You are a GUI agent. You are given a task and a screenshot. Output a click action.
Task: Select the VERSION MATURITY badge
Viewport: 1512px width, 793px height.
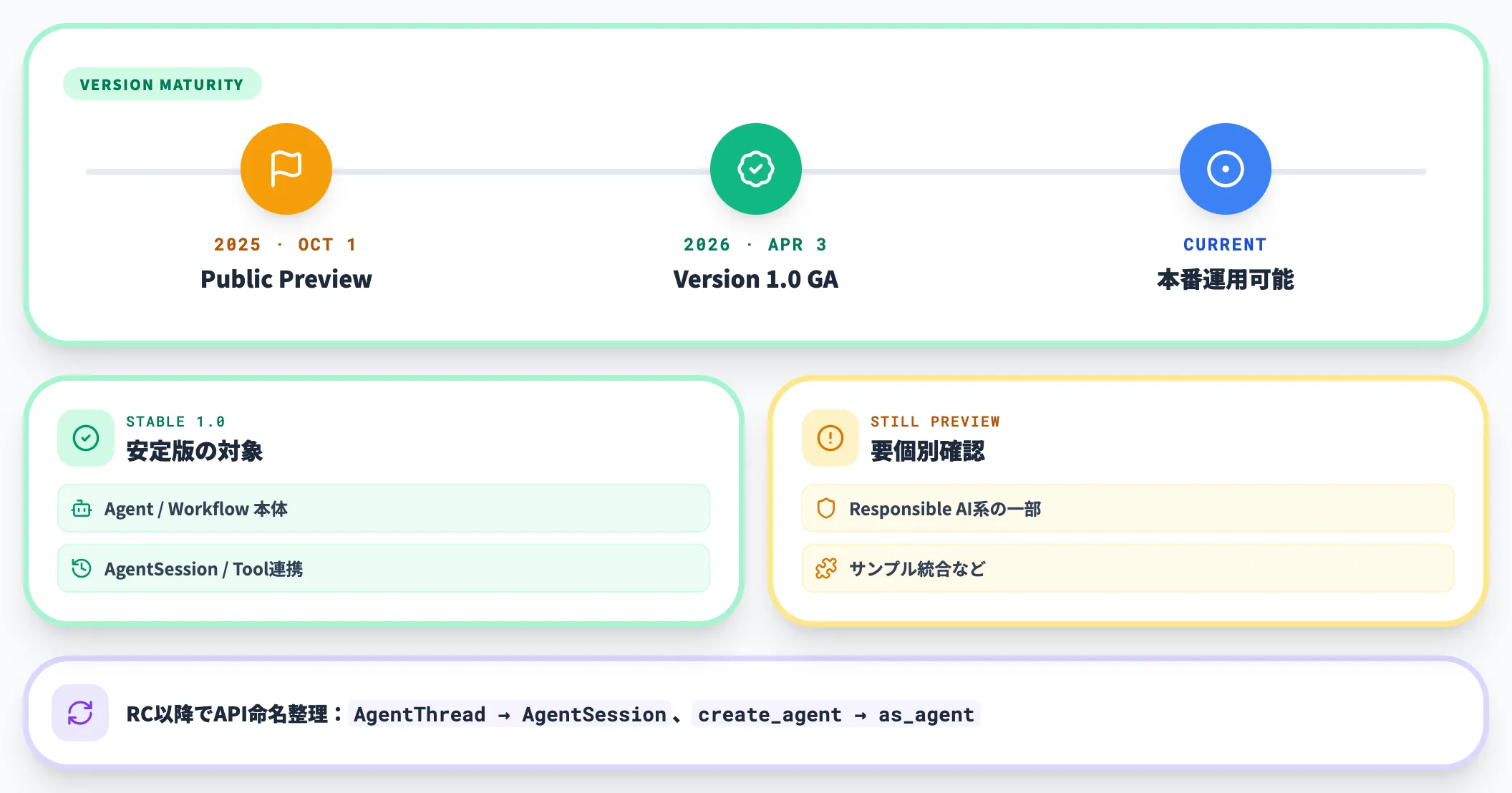tap(163, 84)
